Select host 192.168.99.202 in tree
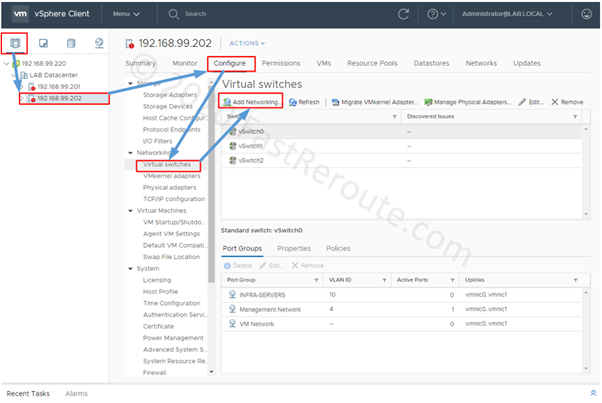The width and height of the screenshot is (602, 403). [59, 98]
